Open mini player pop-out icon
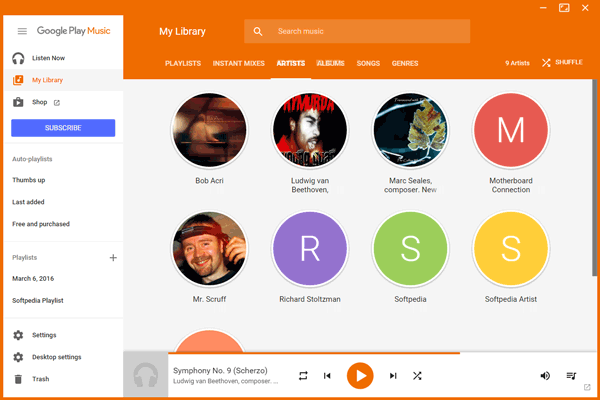The width and height of the screenshot is (600, 400). [x=587, y=387]
